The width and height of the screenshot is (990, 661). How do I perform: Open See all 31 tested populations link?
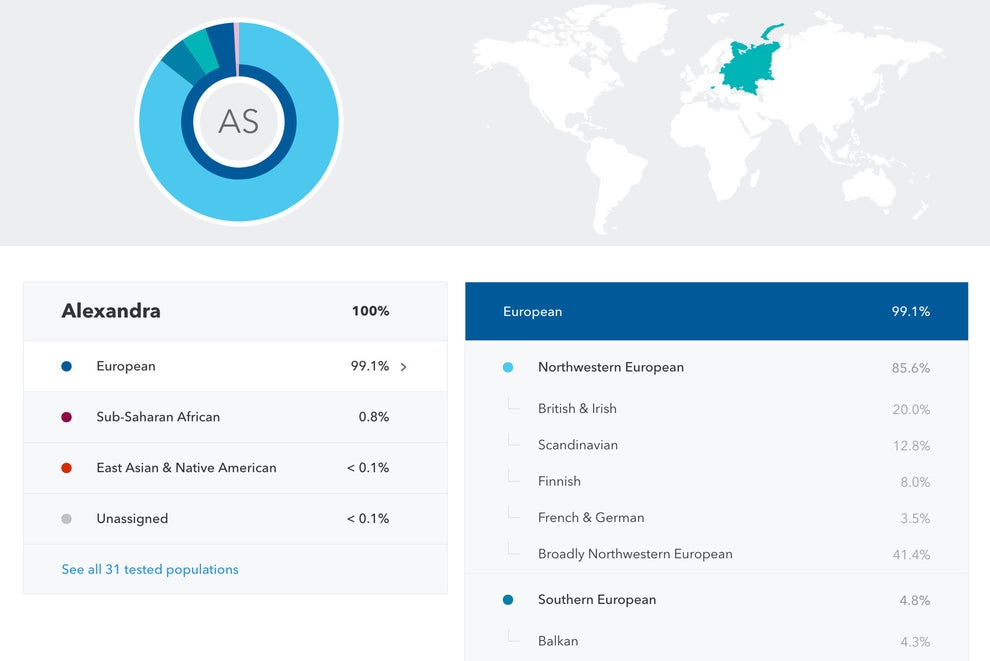click(x=150, y=569)
